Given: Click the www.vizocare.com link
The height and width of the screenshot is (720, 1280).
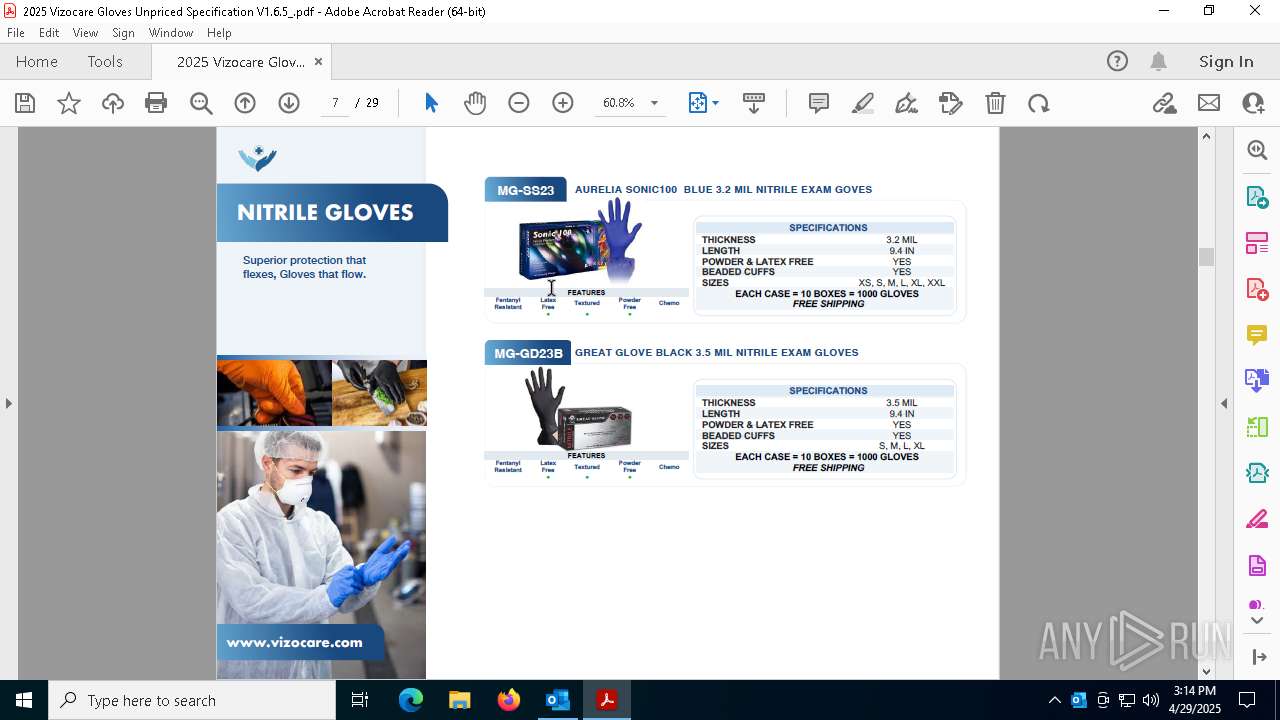Looking at the screenshot, I should click(x=294, y=643).
